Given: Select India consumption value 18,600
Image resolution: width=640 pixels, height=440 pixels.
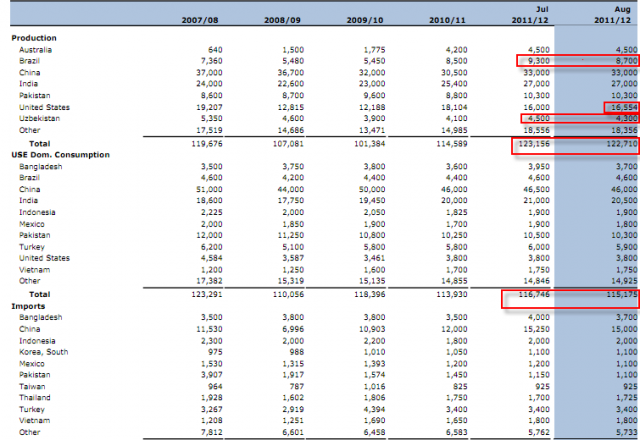Looking at the screenshot, I should (209, 200).
